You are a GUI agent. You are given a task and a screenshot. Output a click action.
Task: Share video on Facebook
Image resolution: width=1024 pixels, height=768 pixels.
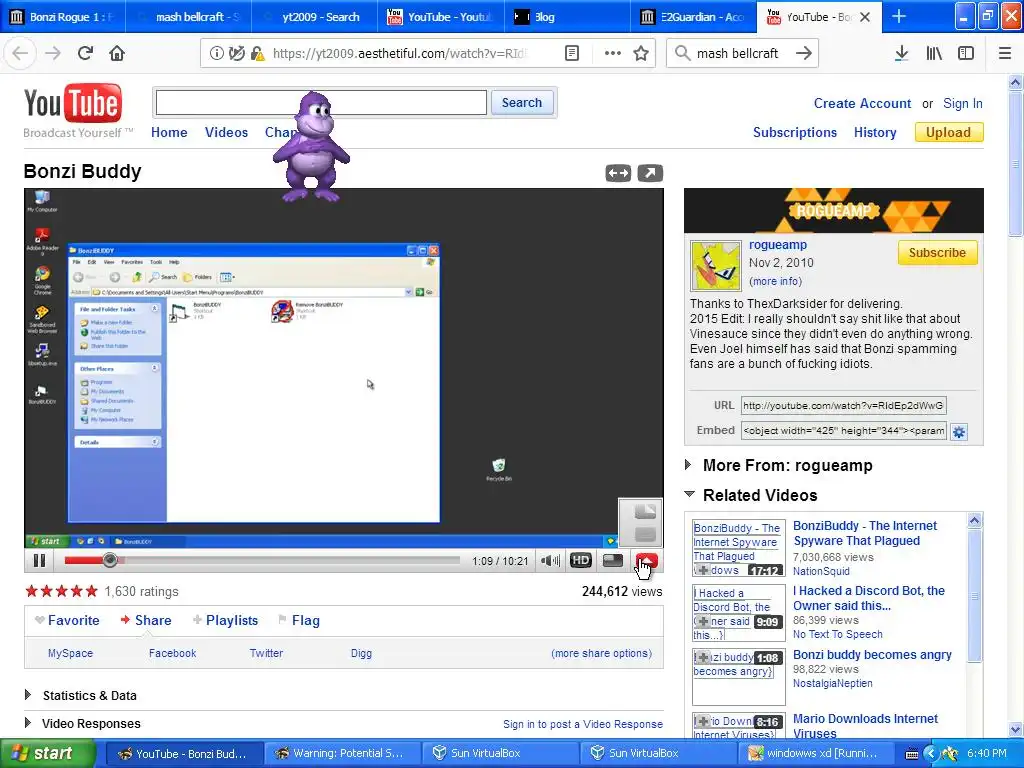[x=172, y=653]
